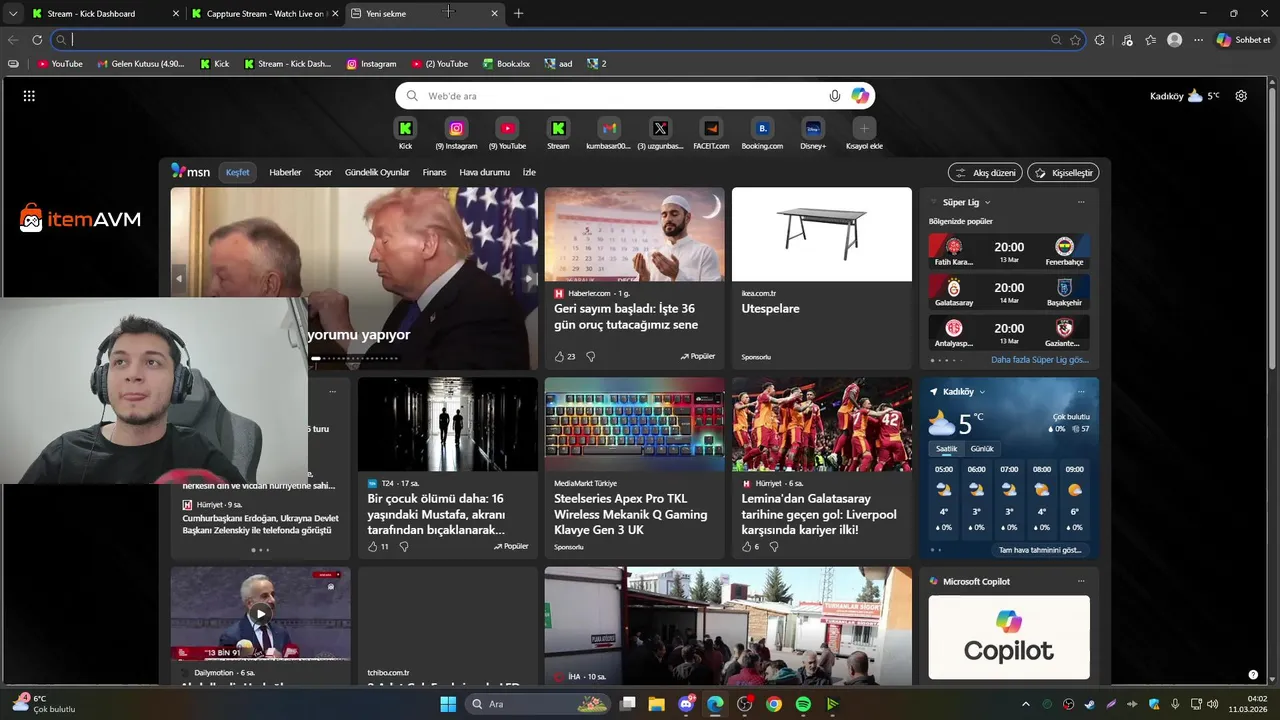Open the FACEIT.com quick link tile
Viewport: 1280px width, 720px height.
pos(711,128)
